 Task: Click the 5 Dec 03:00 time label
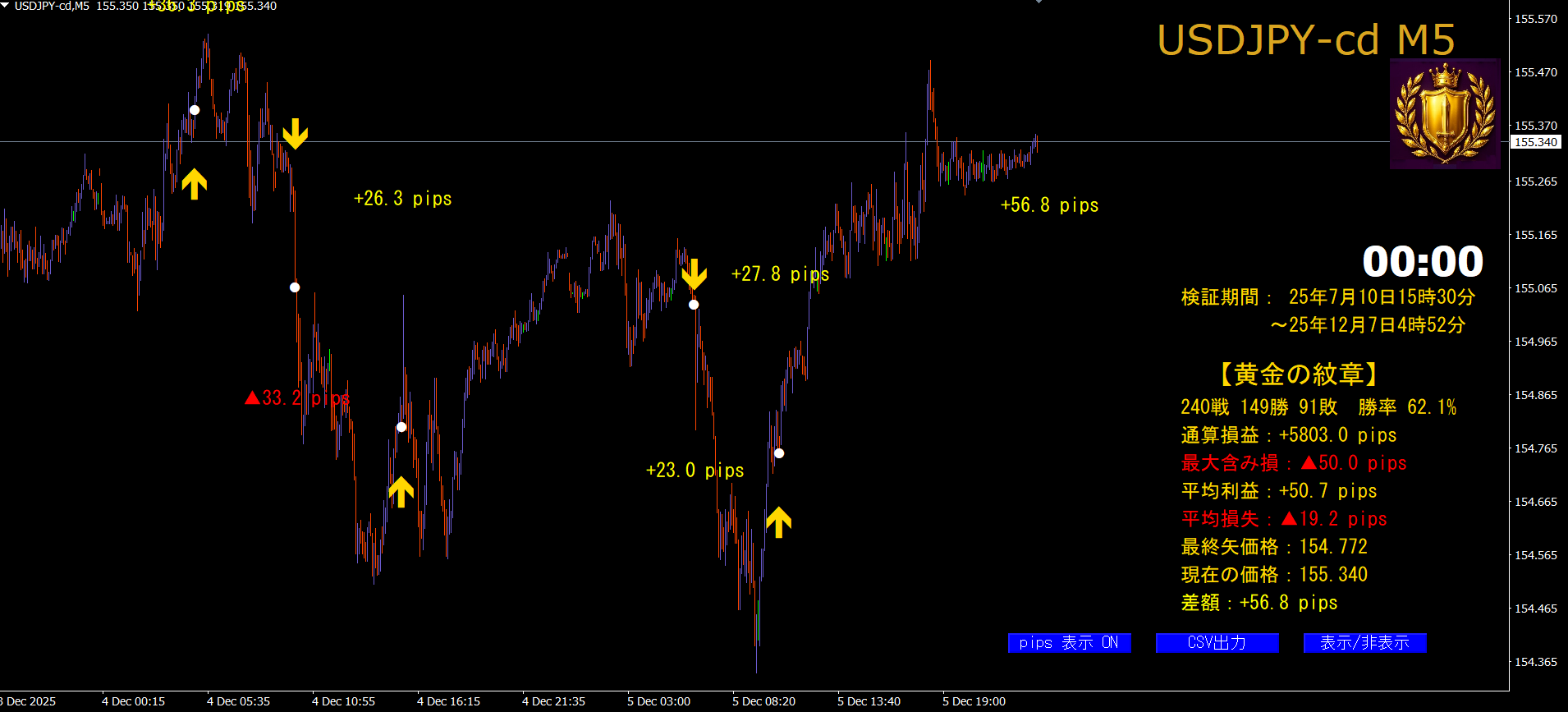(x=658, y=701)
